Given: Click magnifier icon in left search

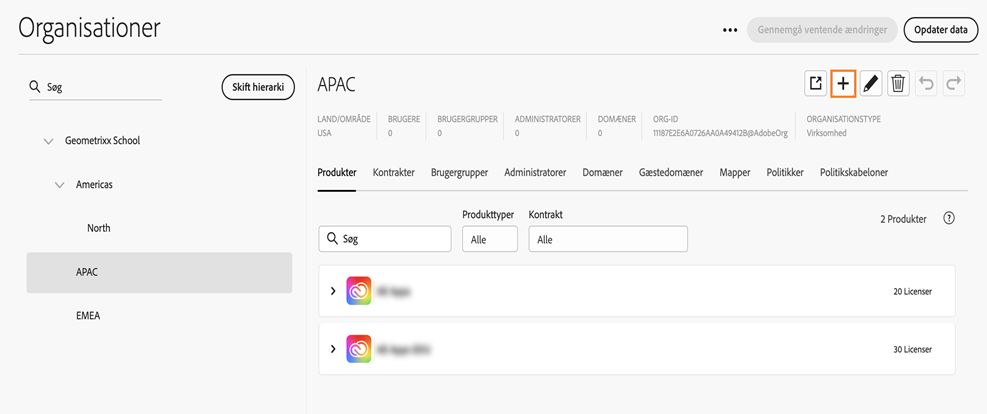Looking at the screenshot, I should pos(35,87).
